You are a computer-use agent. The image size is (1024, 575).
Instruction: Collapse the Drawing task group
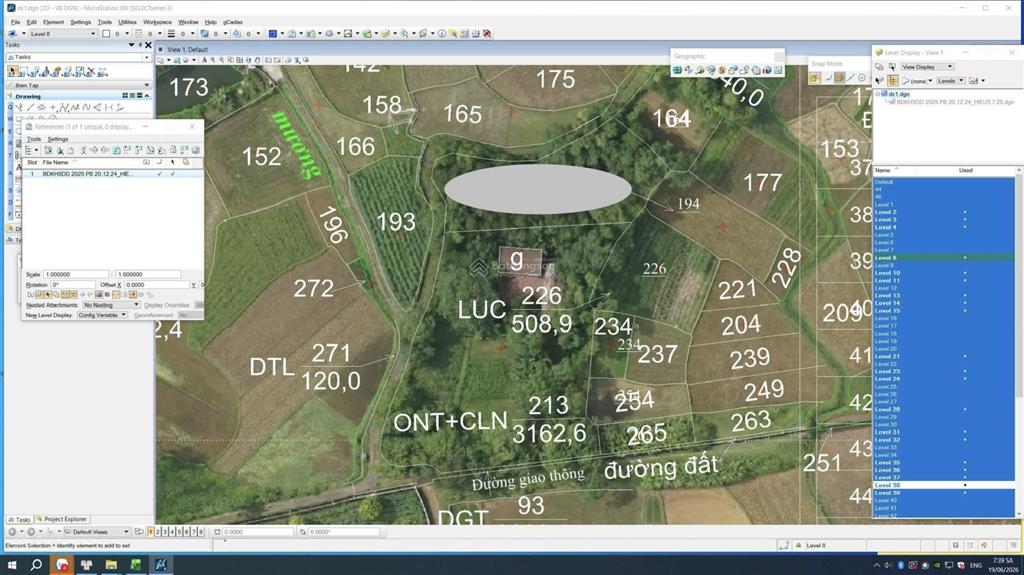[147, 95]
